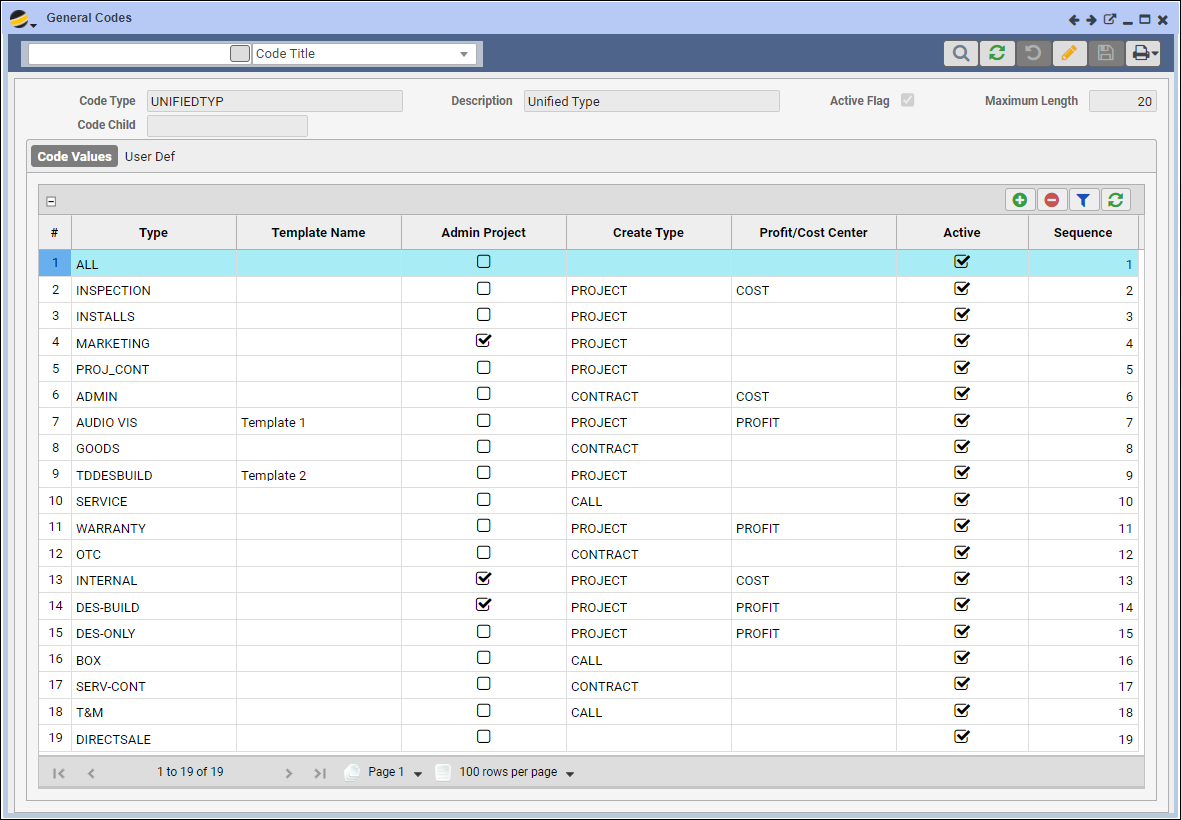The height and width of the screenshot is (820, 1182).
Task: Navigate back using the left arrow icon
Action: coord(1074,19)
